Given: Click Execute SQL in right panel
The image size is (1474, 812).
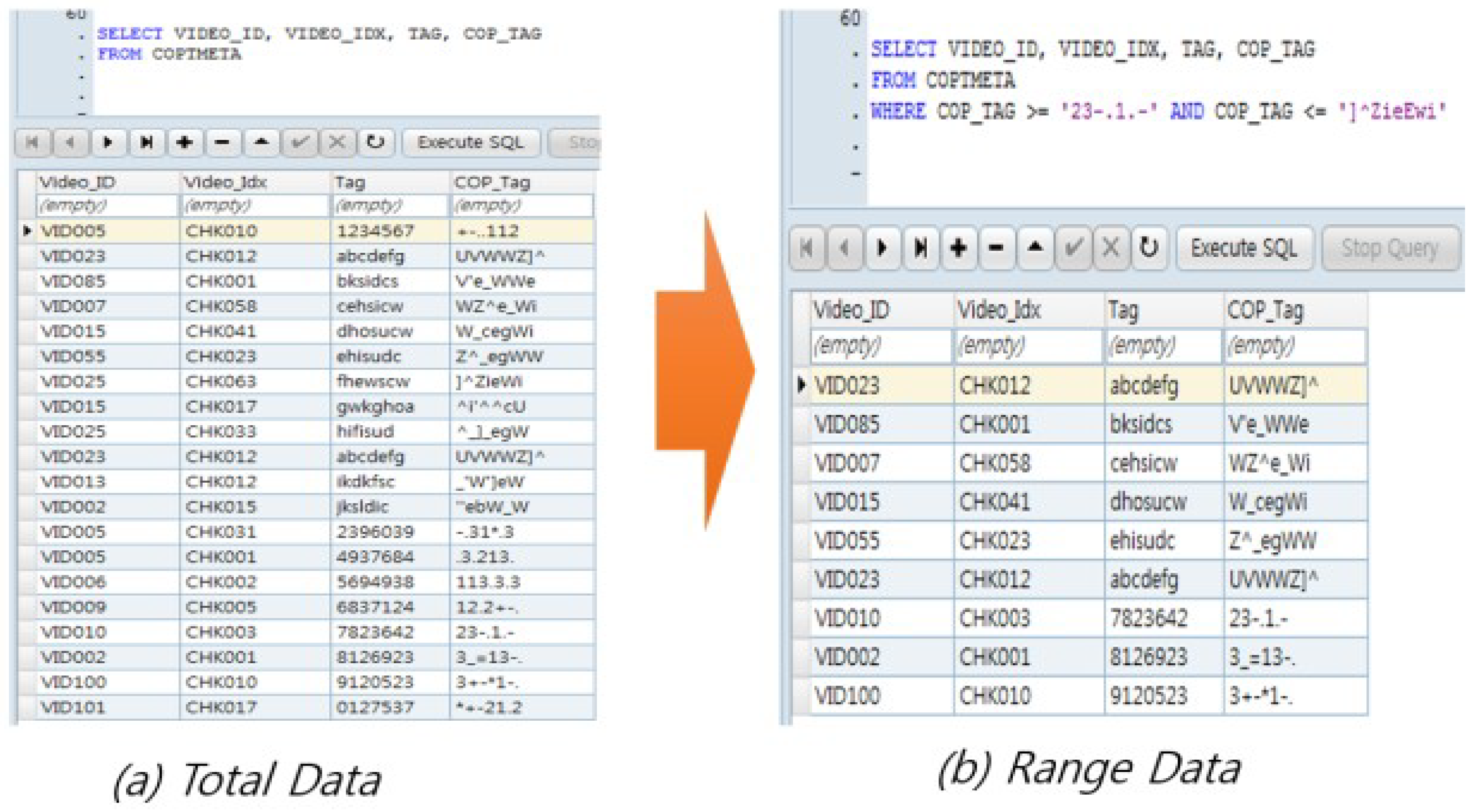Looking at the screenshot, I should (x=1243, y=248).
